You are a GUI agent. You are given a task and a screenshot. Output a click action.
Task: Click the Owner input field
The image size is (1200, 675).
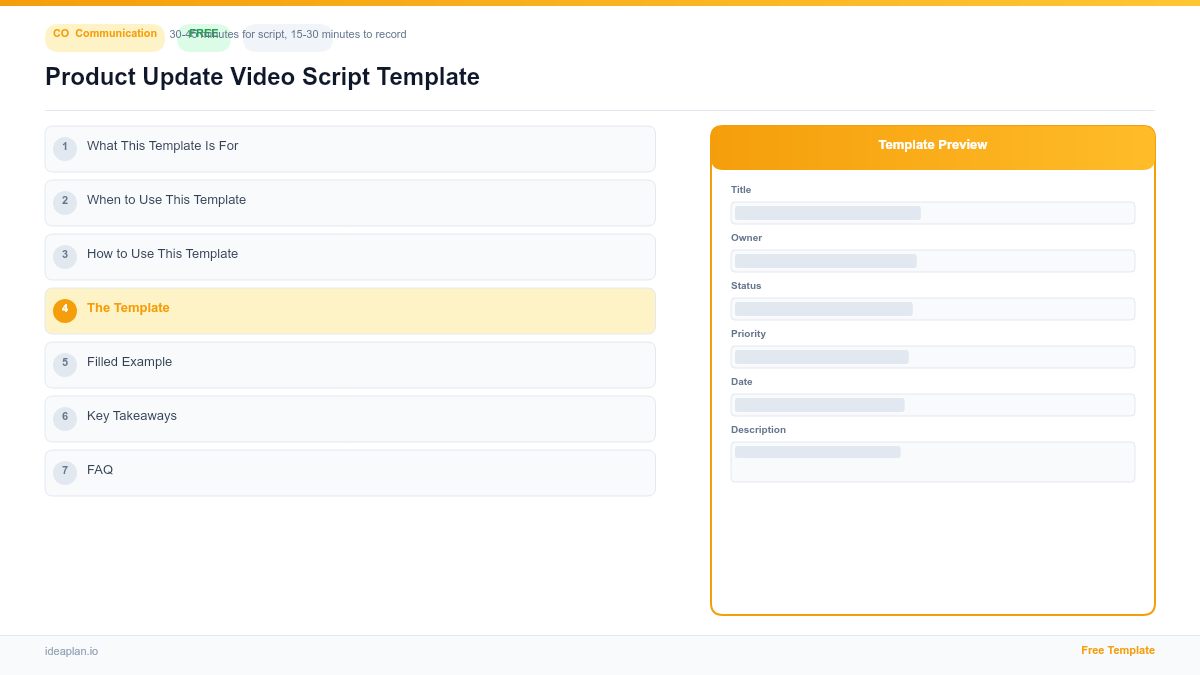[933, 261]
